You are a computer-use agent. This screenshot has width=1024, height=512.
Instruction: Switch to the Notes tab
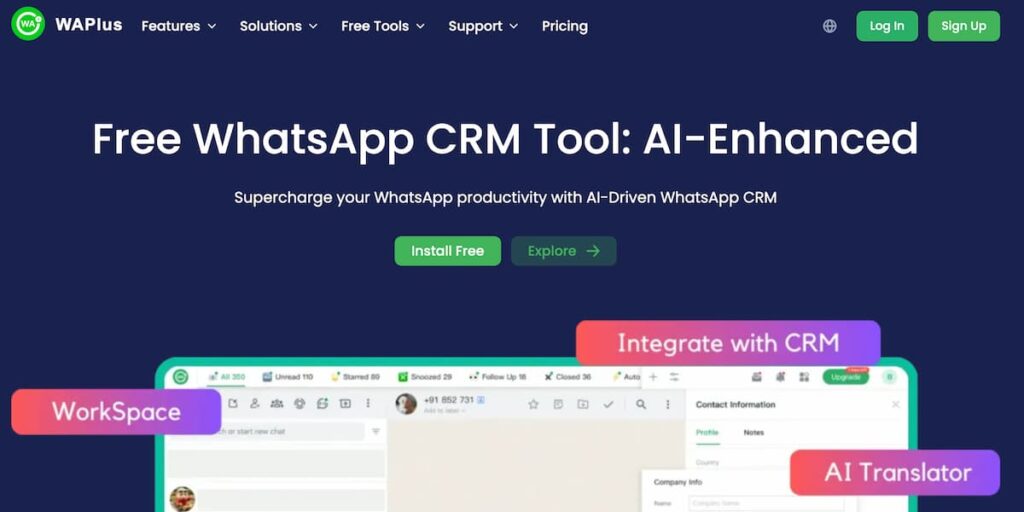tap(754, 432)
